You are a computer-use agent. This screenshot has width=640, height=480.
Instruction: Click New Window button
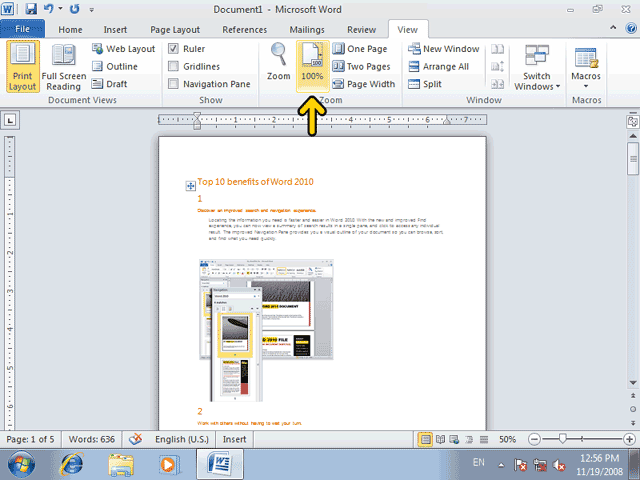(x=443, y=49)
